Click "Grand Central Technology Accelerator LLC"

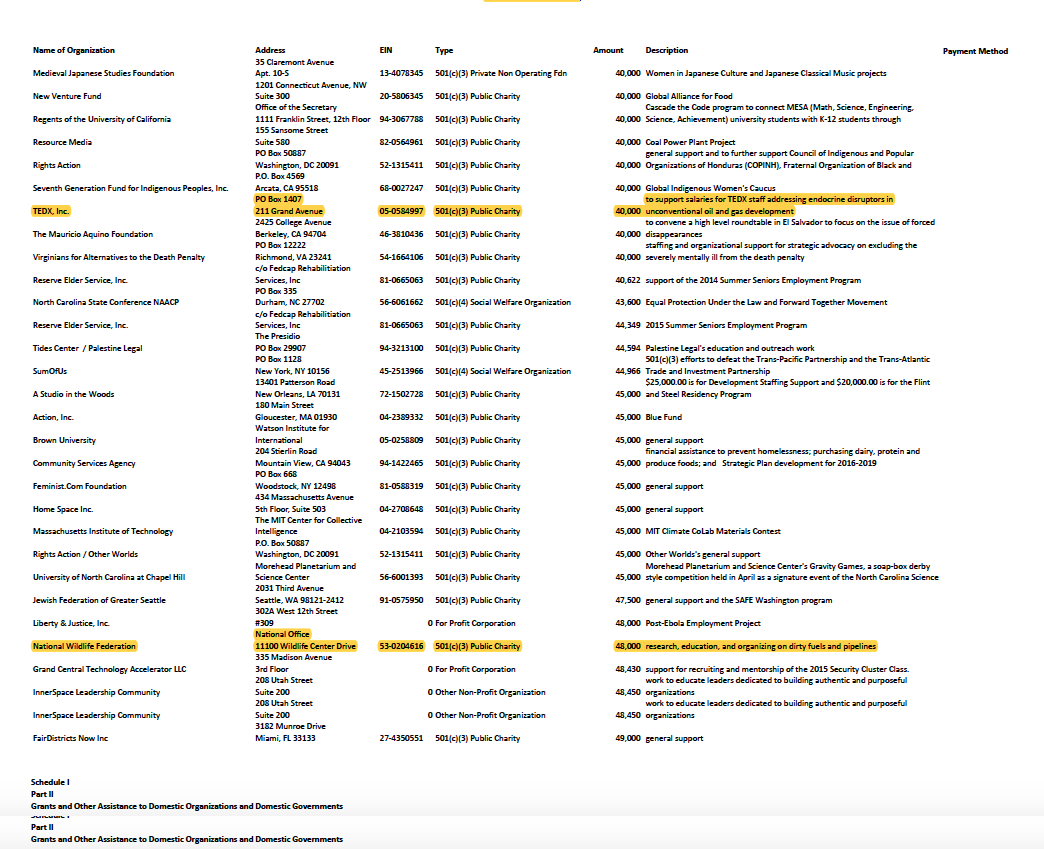(109, 669)
